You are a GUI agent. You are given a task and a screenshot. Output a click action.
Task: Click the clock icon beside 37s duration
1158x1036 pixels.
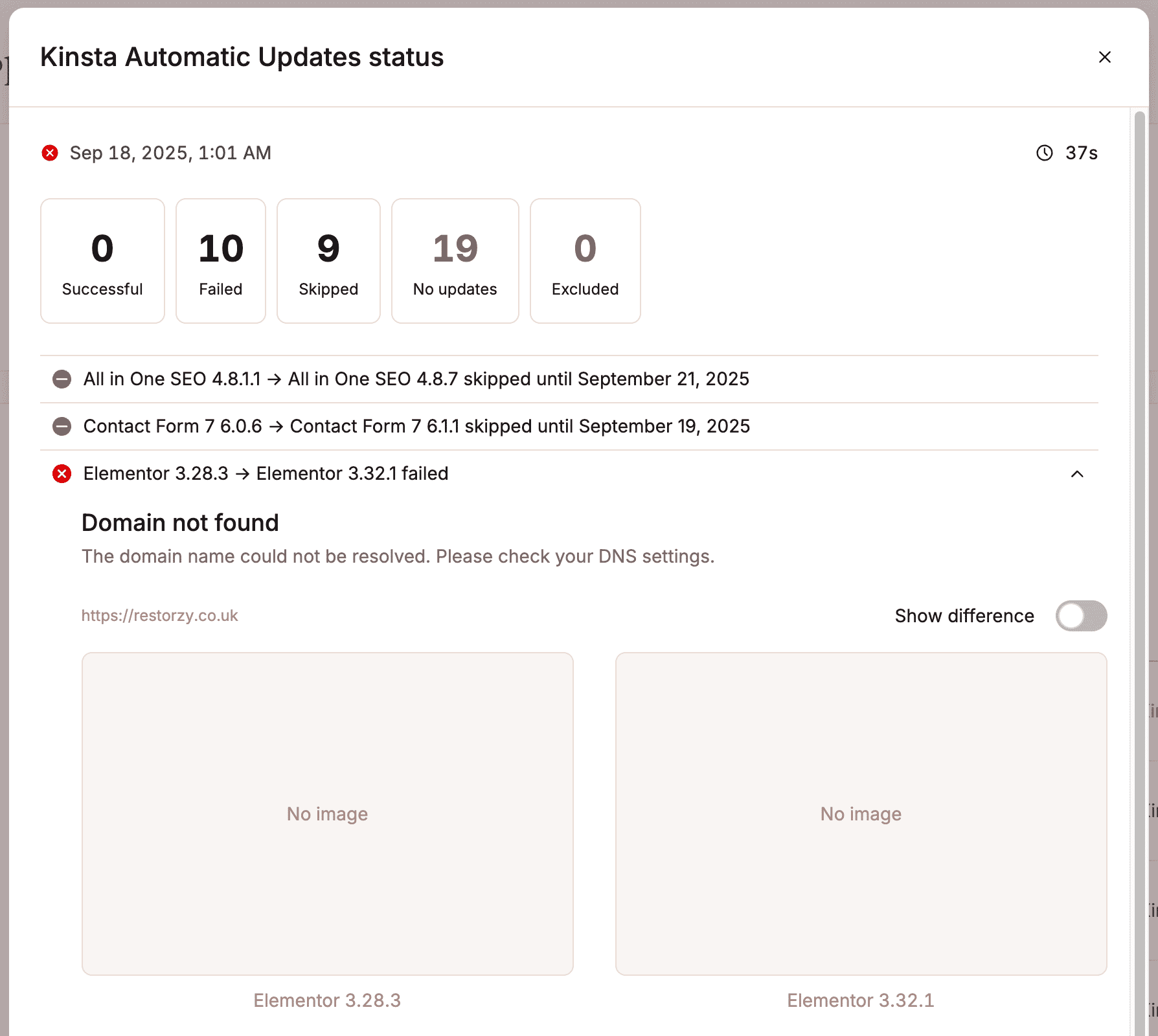(1044, 153)
